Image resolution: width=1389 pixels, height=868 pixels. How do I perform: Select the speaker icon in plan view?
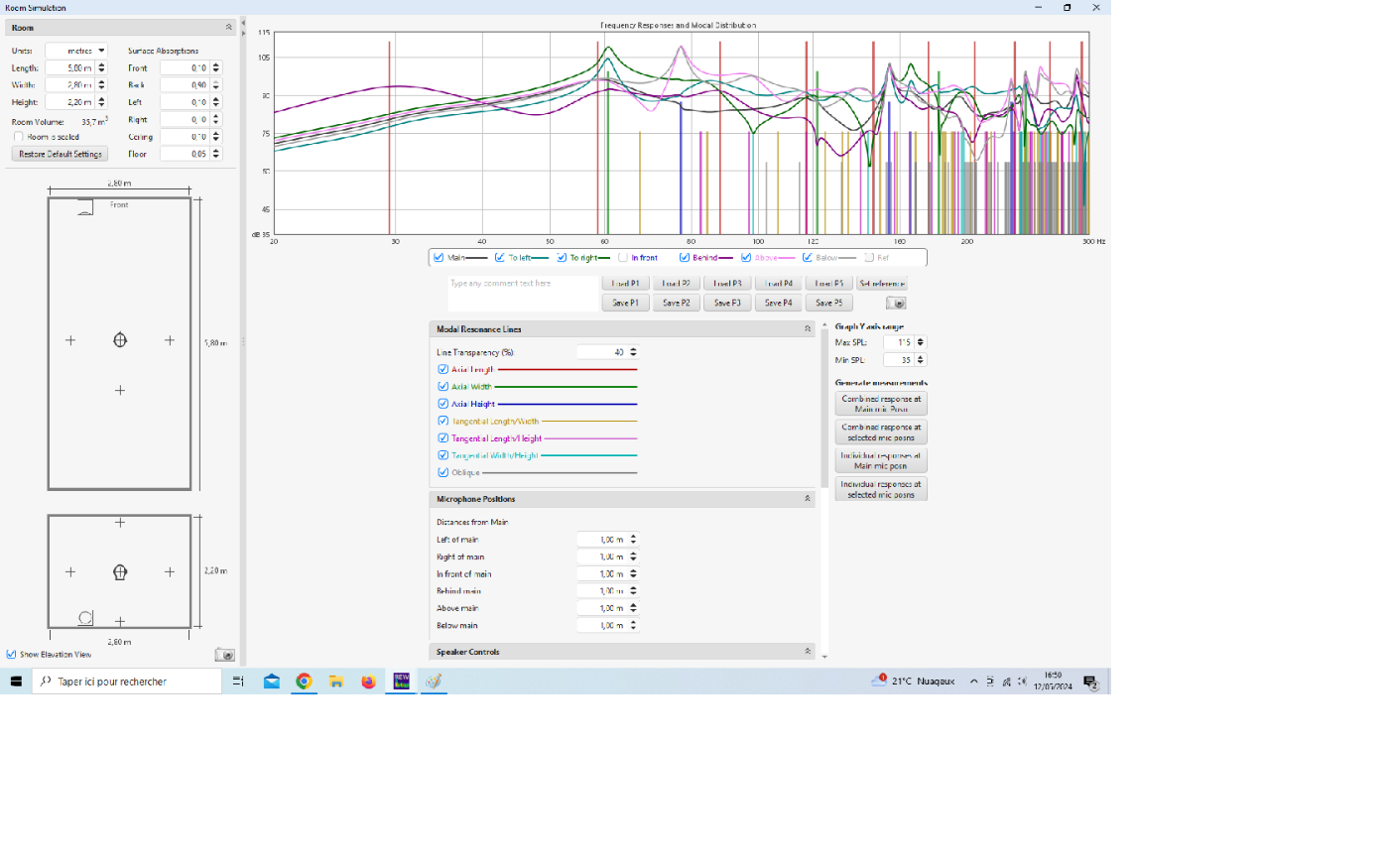click(x=85, y=207)
